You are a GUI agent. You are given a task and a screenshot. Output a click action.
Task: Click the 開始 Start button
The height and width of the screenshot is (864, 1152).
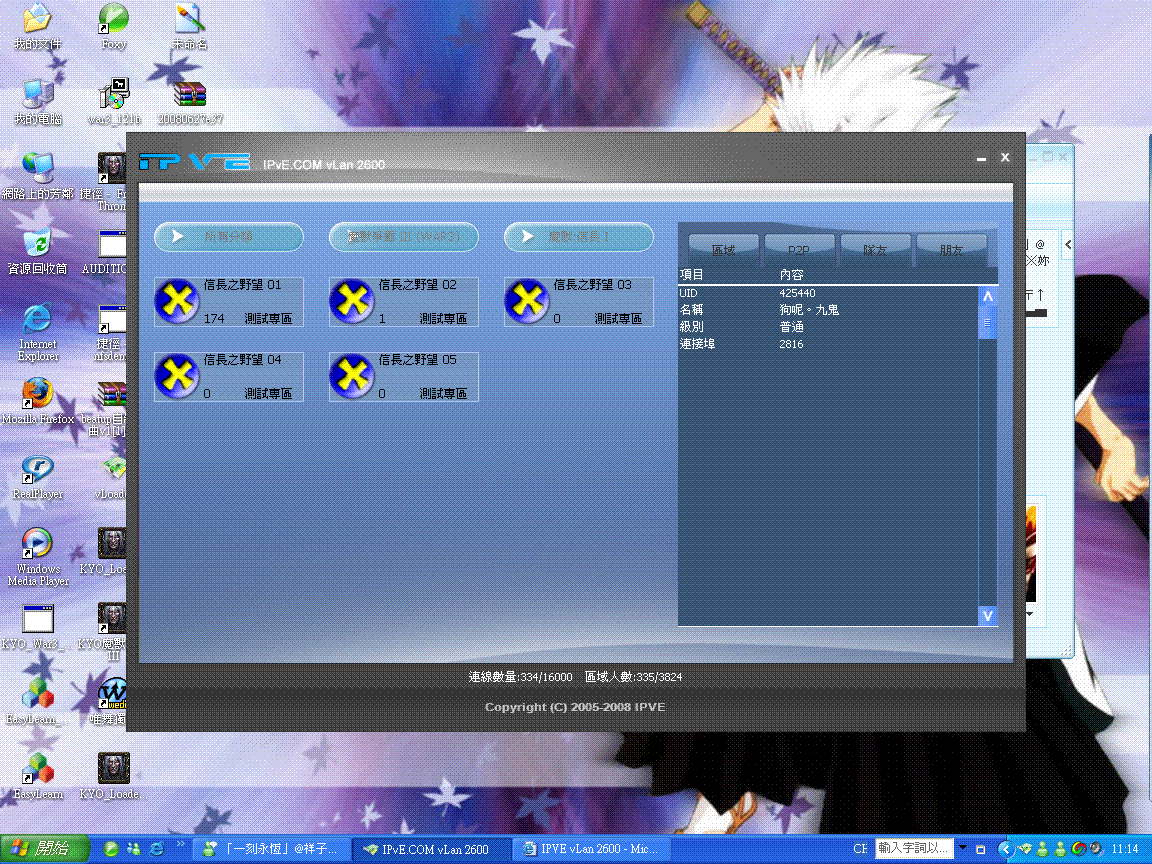click(x=44, y=848)
